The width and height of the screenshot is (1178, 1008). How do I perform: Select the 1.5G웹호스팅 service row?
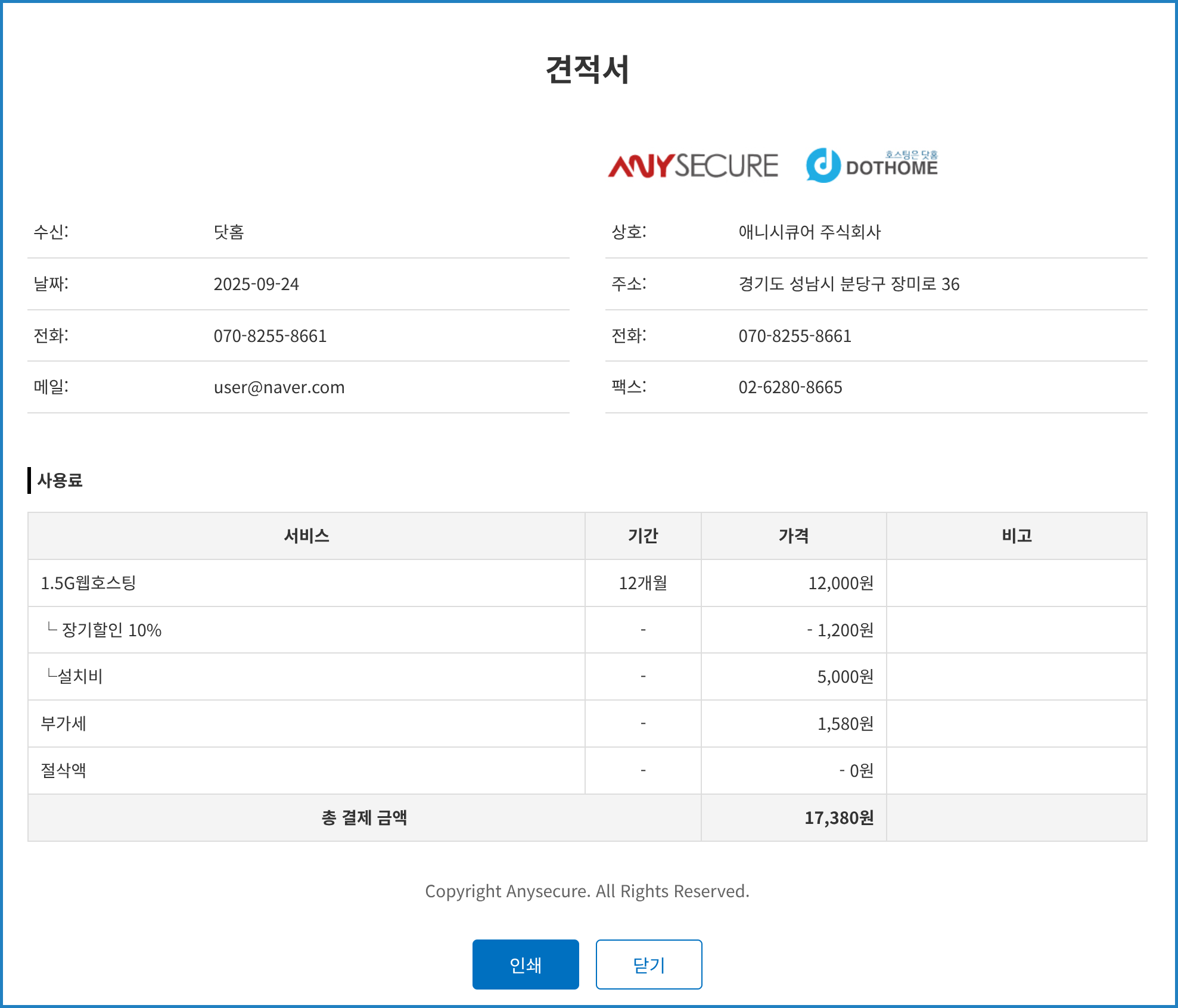pyautogui.click(x=88, y=583)
